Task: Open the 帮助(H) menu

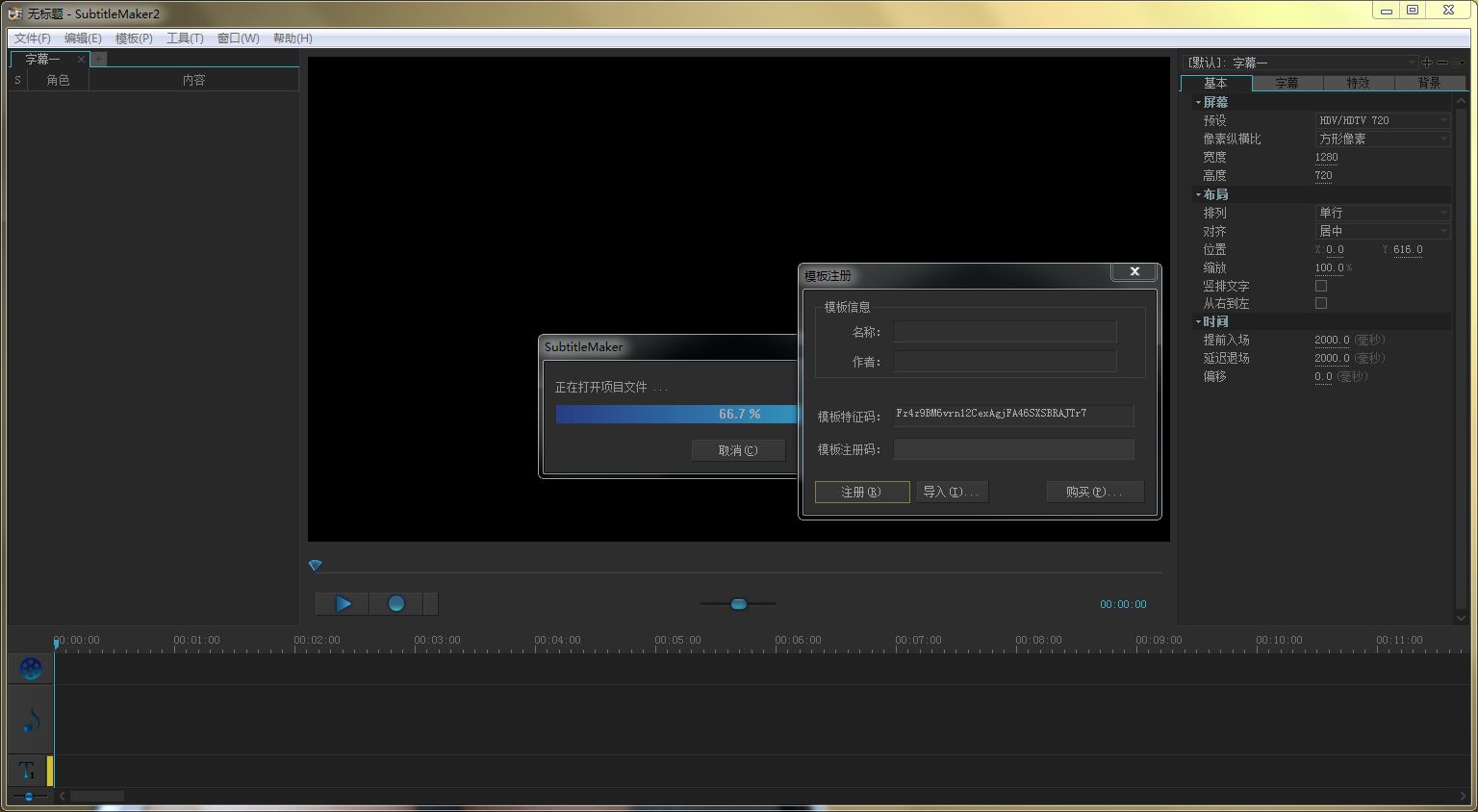Action: [293, 38]
